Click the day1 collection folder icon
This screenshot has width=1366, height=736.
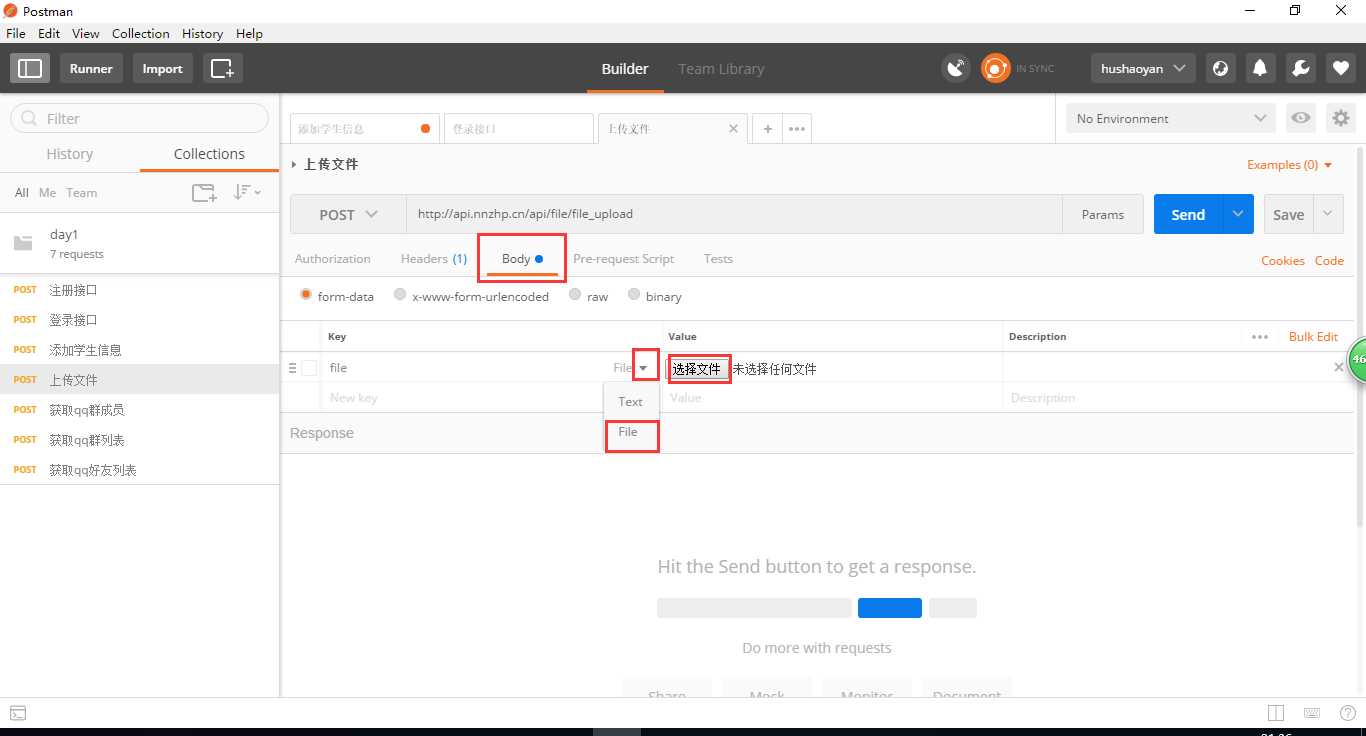tap(23, 243)
